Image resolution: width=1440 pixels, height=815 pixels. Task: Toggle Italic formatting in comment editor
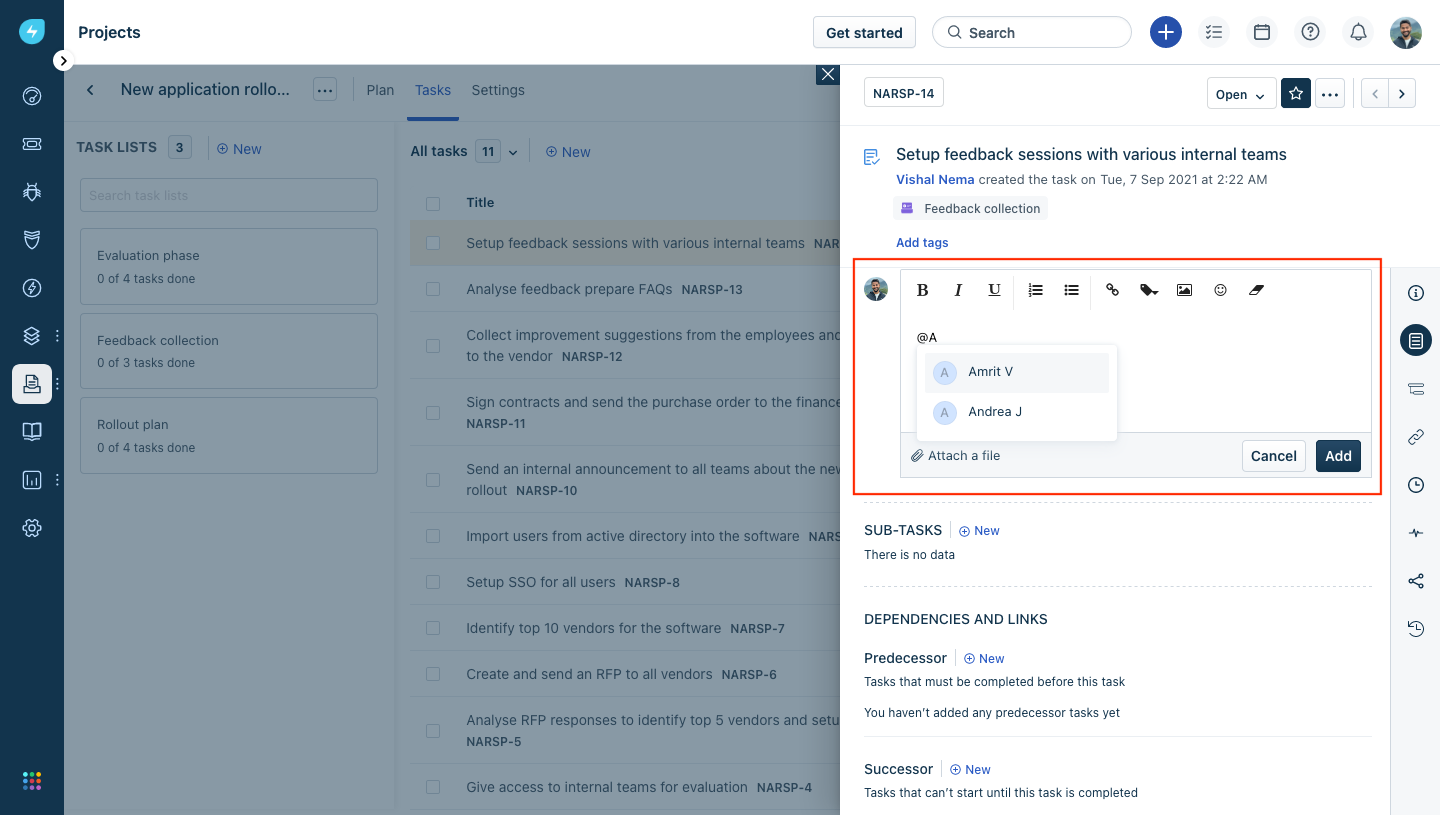pyautogui.click(x=958, y=290)
